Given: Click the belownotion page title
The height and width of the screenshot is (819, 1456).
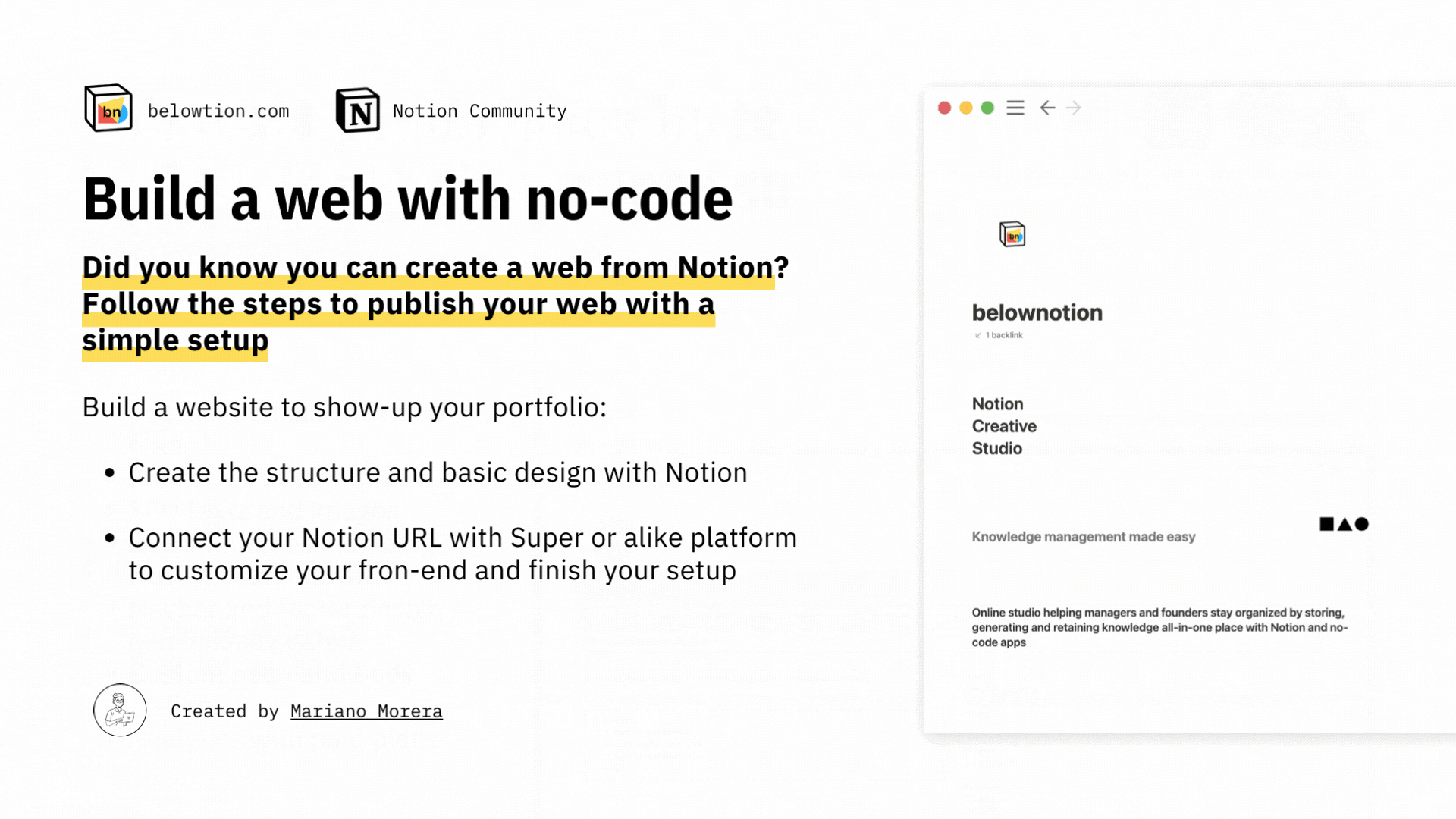Looking at the screenshot, I should coord(1037,312).
